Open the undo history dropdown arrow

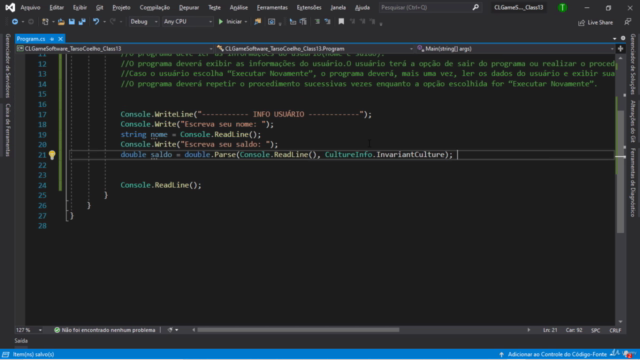(104, 22)
